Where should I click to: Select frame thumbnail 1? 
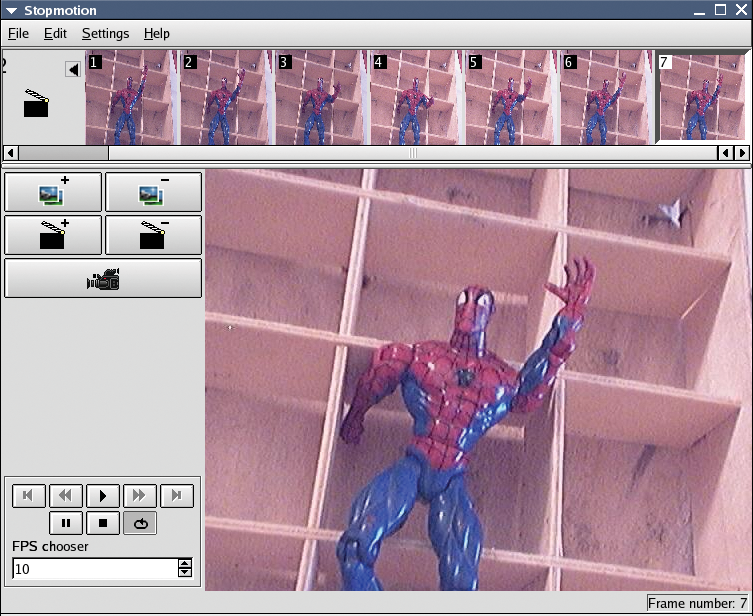point(129,97)
